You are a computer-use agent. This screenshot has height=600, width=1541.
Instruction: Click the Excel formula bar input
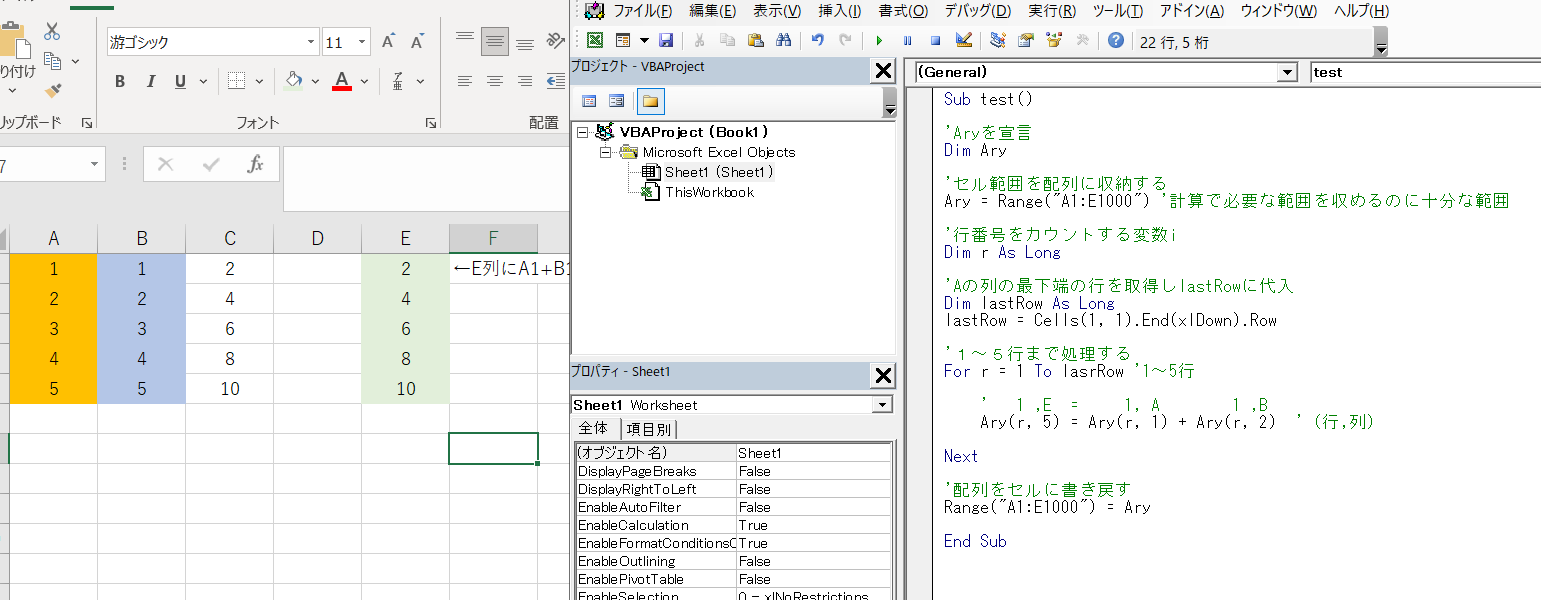(x=426, y=179)
